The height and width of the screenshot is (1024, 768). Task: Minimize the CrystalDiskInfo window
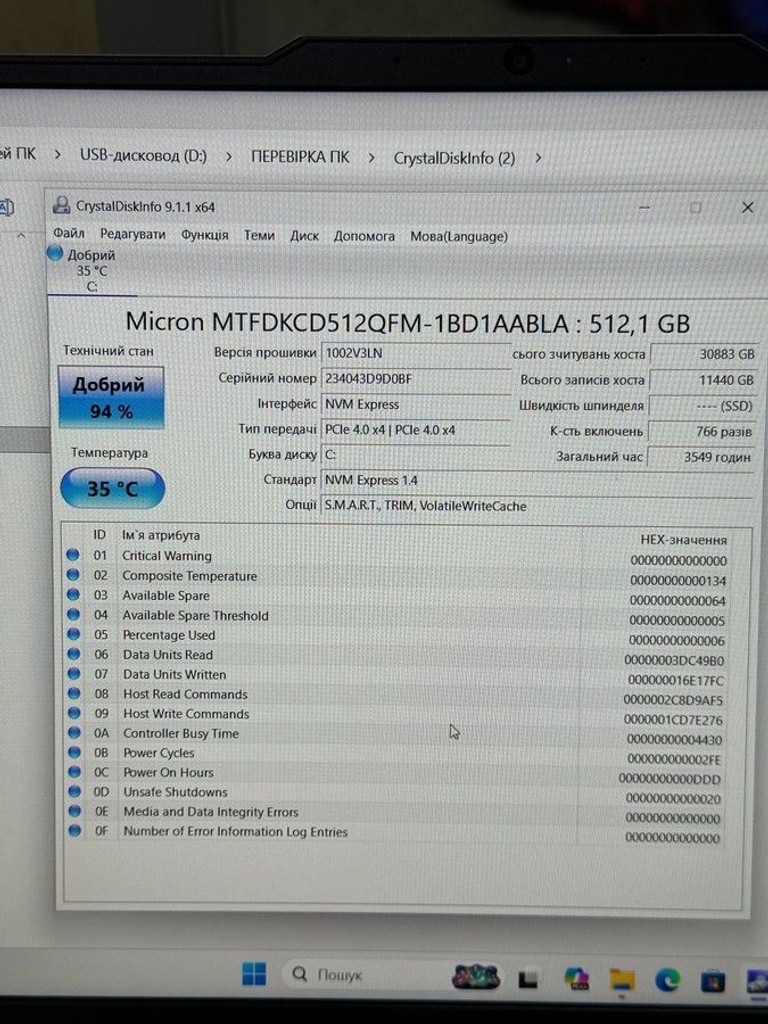click(x=645, y=208)
